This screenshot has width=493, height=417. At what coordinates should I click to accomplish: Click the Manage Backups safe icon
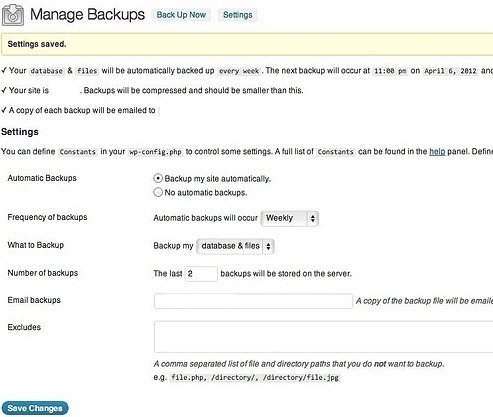click(x=13, y=15)
